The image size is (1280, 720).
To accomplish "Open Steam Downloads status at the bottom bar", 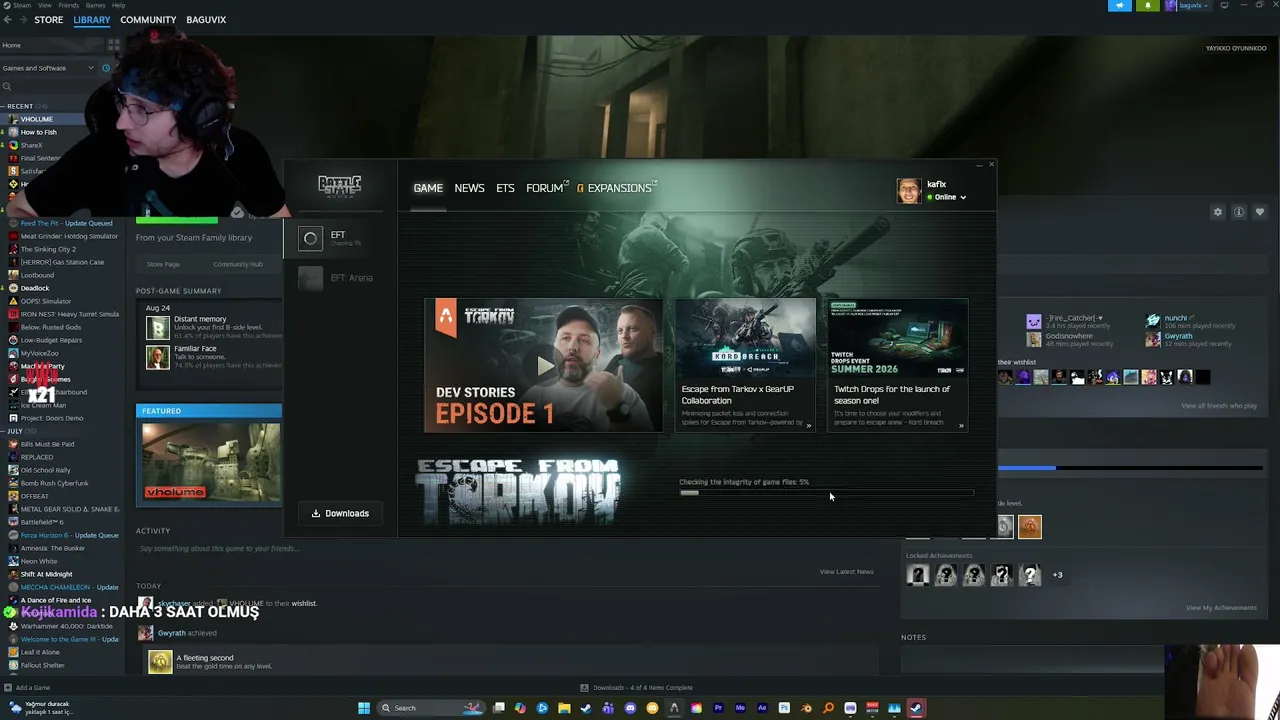I will point(636,688).
